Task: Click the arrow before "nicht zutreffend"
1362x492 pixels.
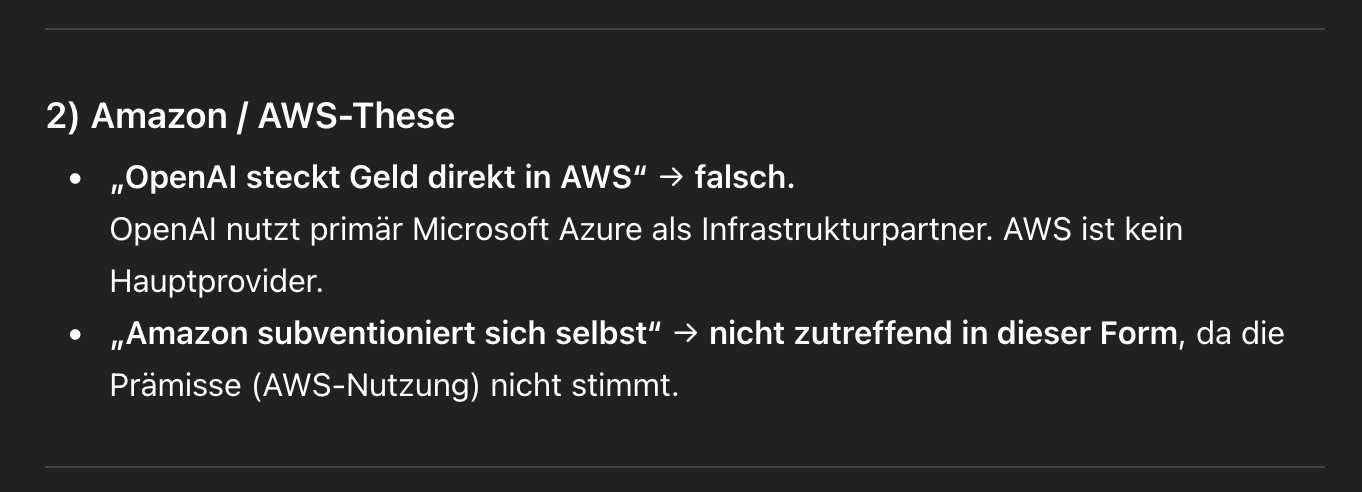Action: pyautogui.click(x=685, y=334)
